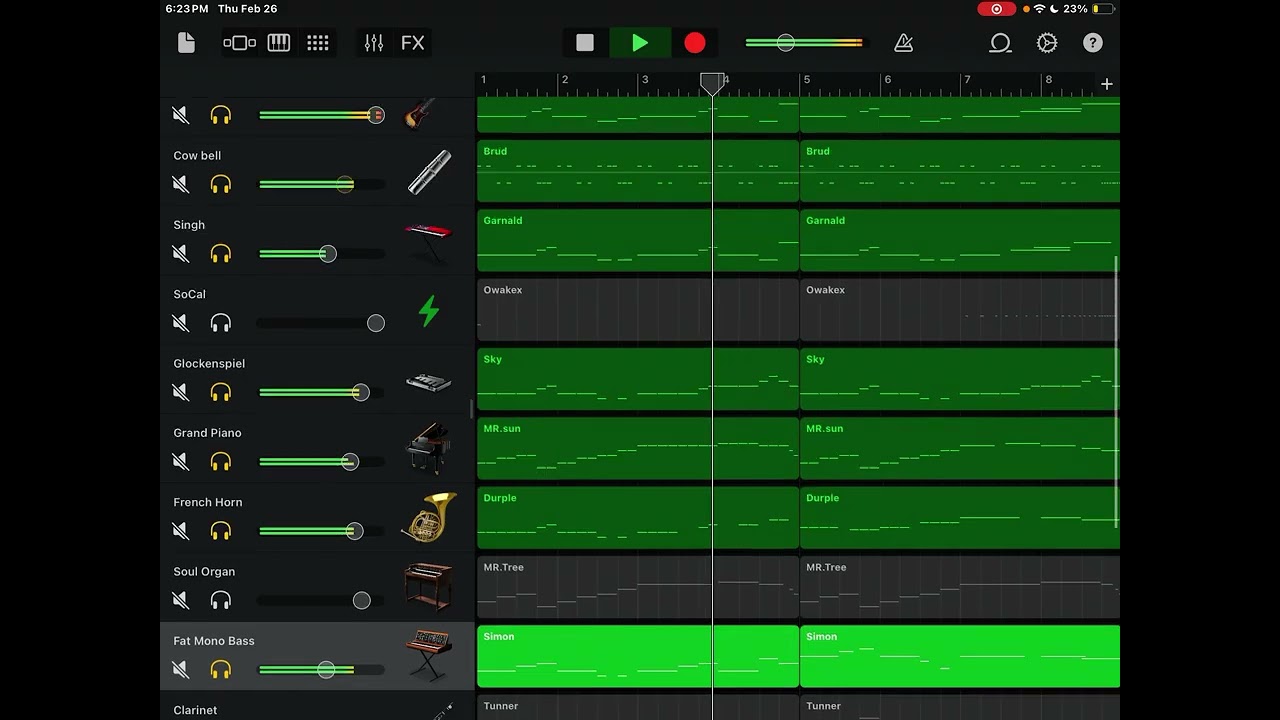The image size is (1280, 720).
Task: Toggle solo headphones on Cow bell
Action: (221, 184)
